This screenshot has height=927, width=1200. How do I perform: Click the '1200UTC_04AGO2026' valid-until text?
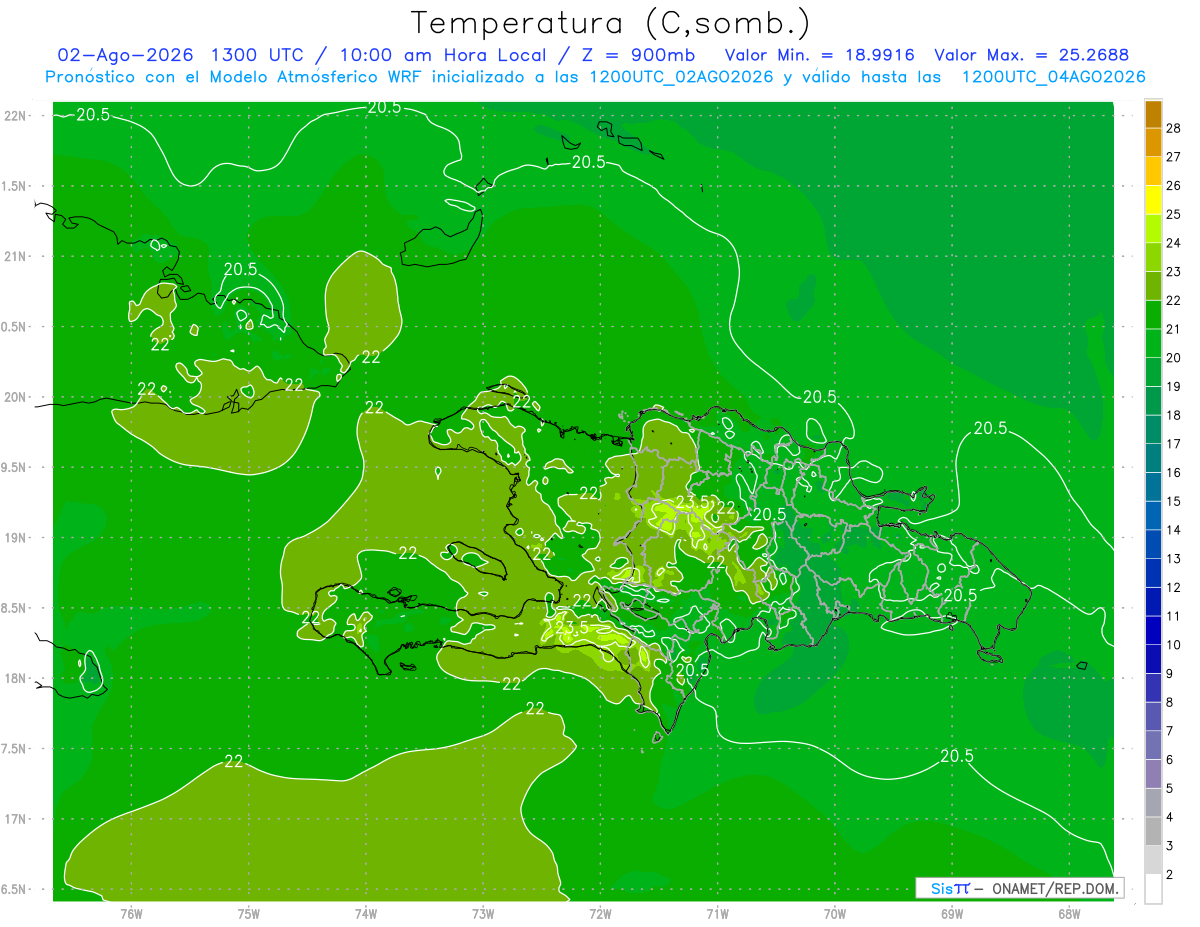(1053, 77)
